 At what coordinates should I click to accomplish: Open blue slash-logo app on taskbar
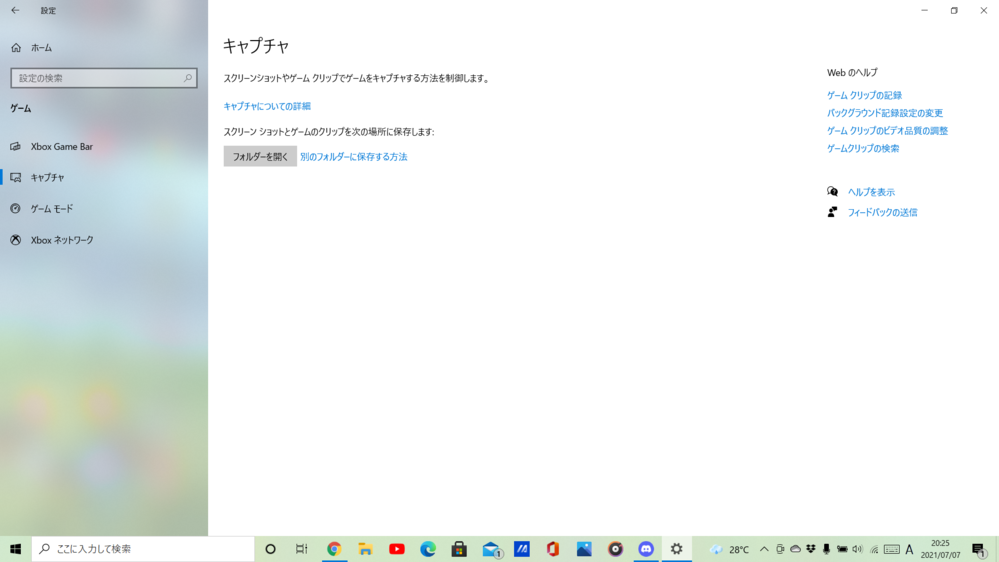[522, 549]
